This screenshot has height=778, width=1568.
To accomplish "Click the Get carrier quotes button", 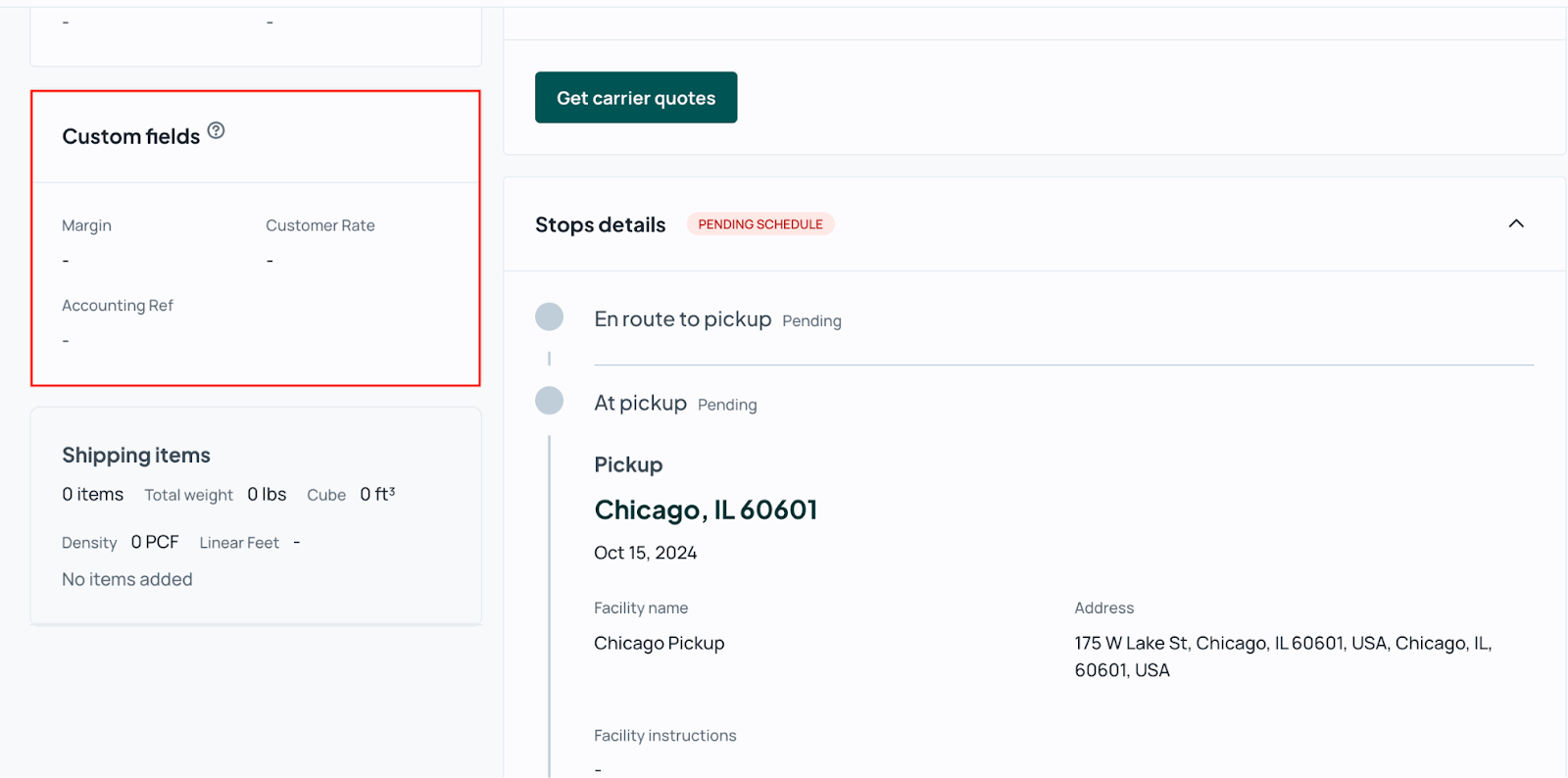I will point(636,97).
